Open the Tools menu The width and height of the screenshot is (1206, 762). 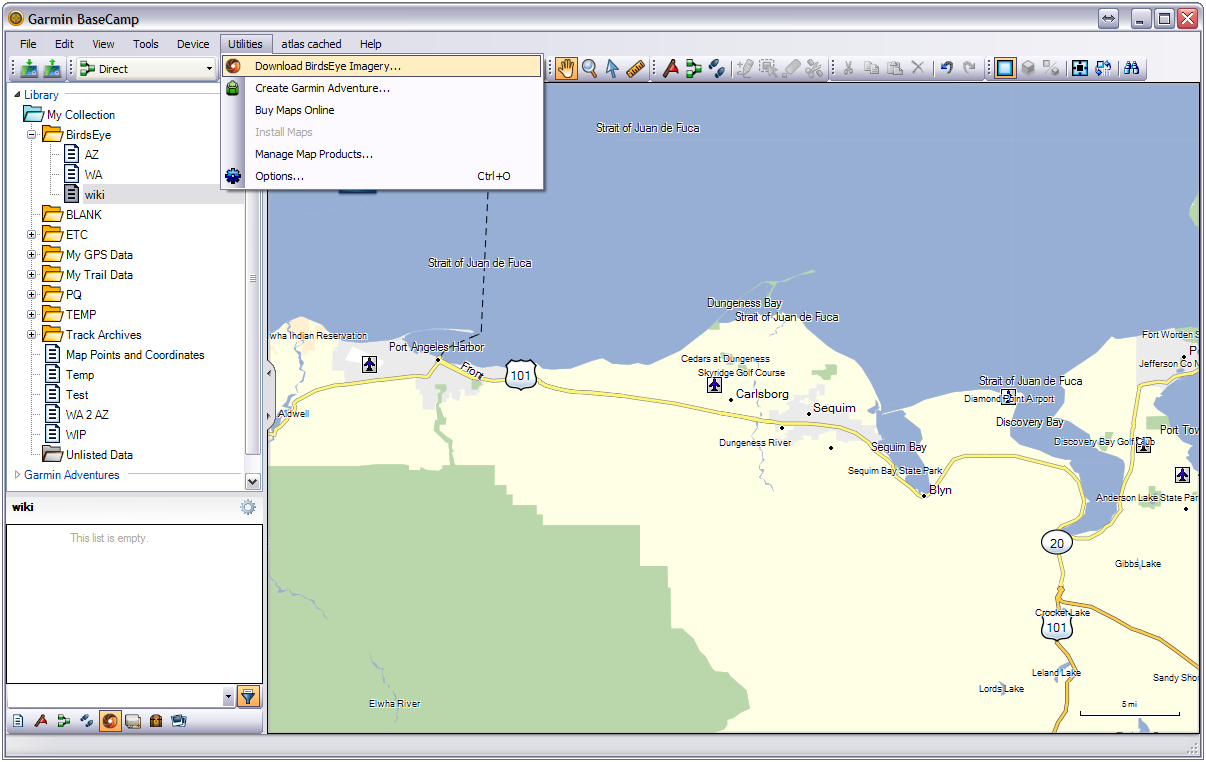coord(146,44)
